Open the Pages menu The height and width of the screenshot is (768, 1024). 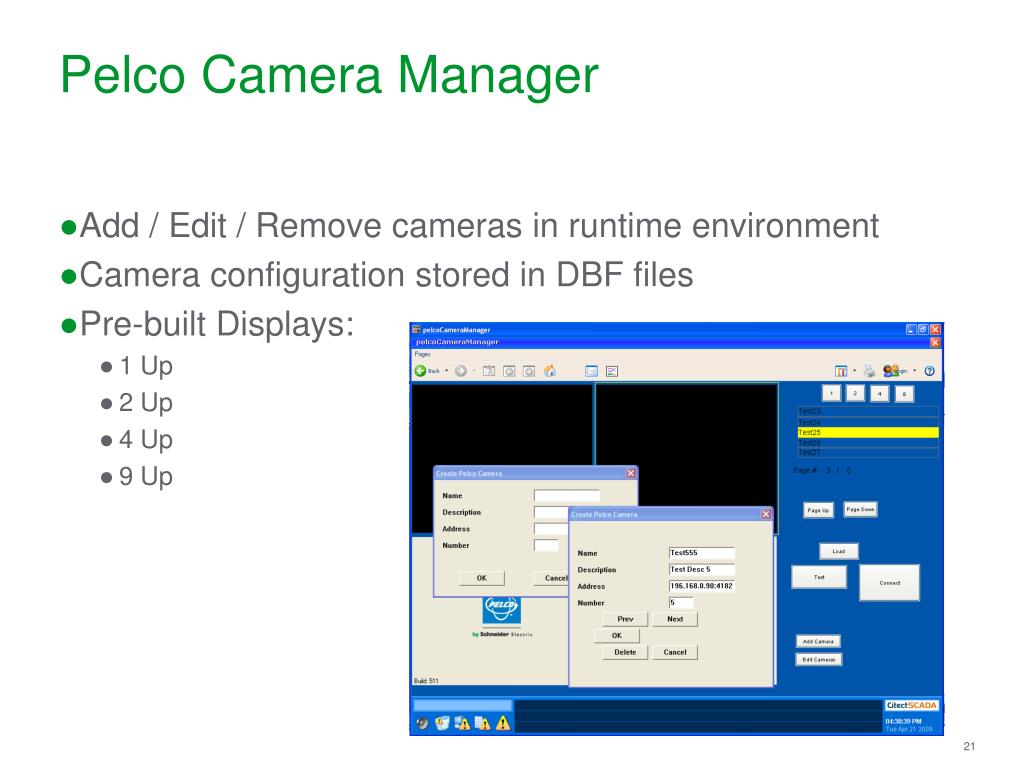coord(423,354)
